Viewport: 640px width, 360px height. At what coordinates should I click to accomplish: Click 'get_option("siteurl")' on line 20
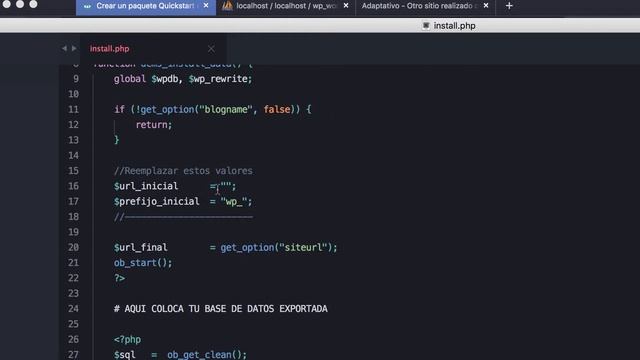(x=276, y=247)
